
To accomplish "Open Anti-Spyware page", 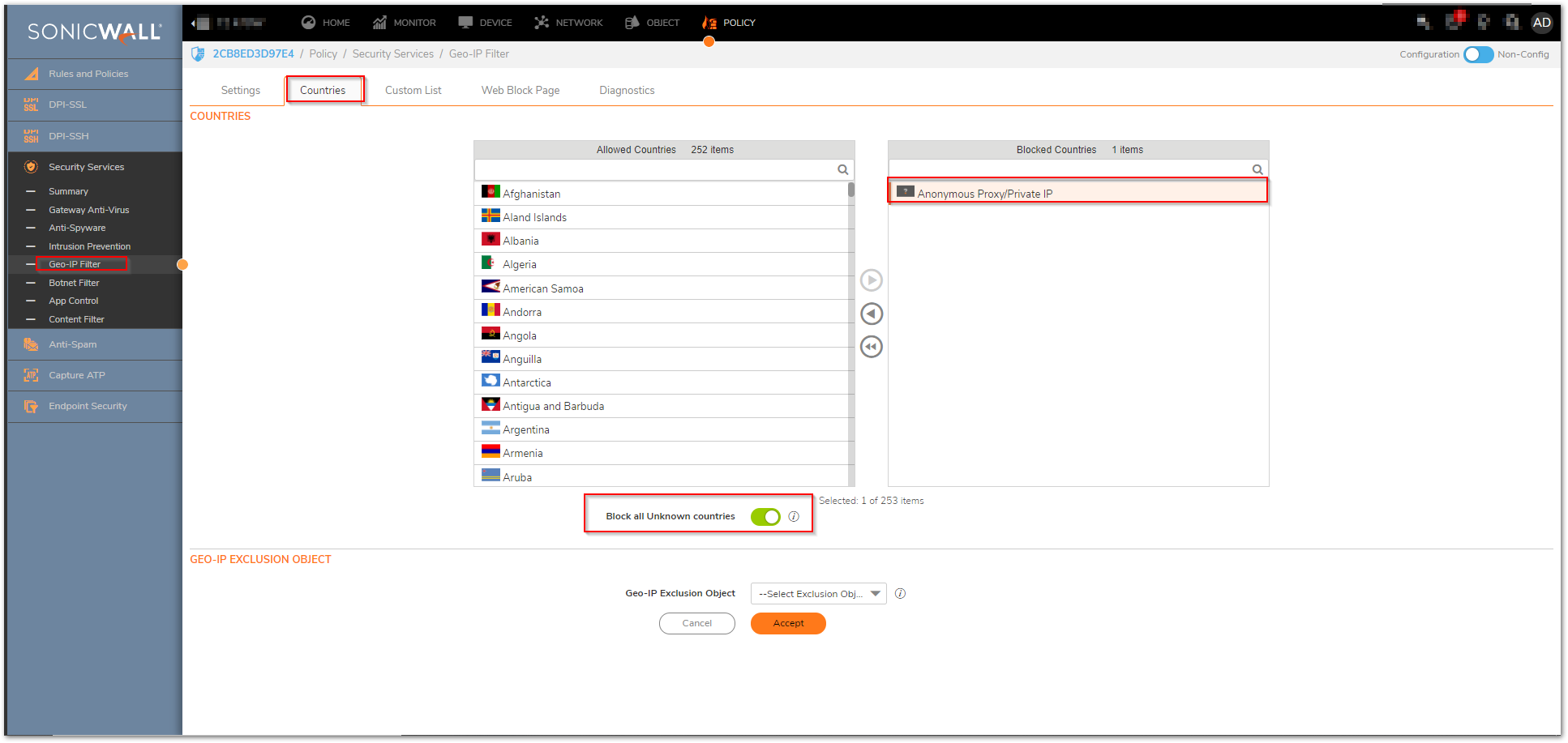I will (x=77, y=228).
